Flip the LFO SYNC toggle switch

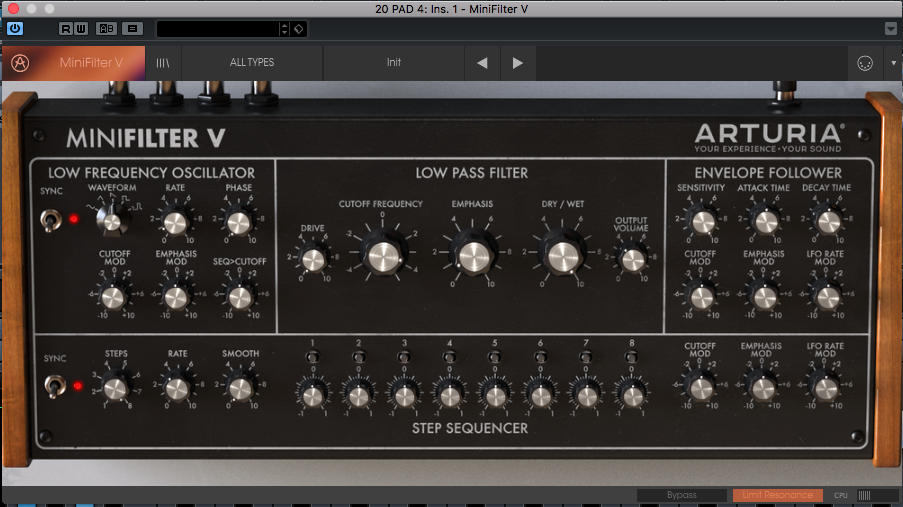(51, 220)
